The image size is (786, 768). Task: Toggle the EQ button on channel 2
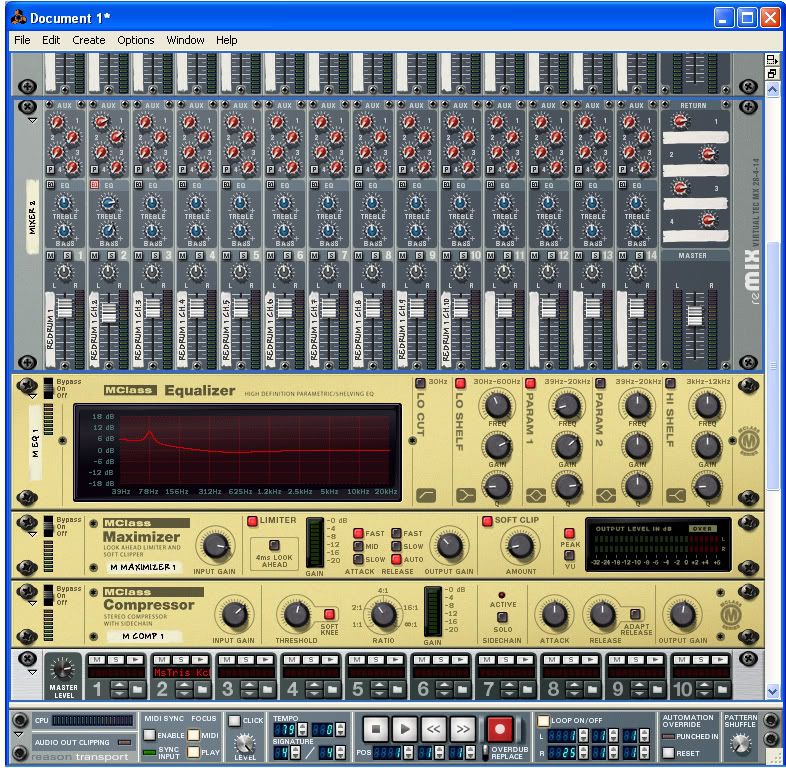pos(94,185)
